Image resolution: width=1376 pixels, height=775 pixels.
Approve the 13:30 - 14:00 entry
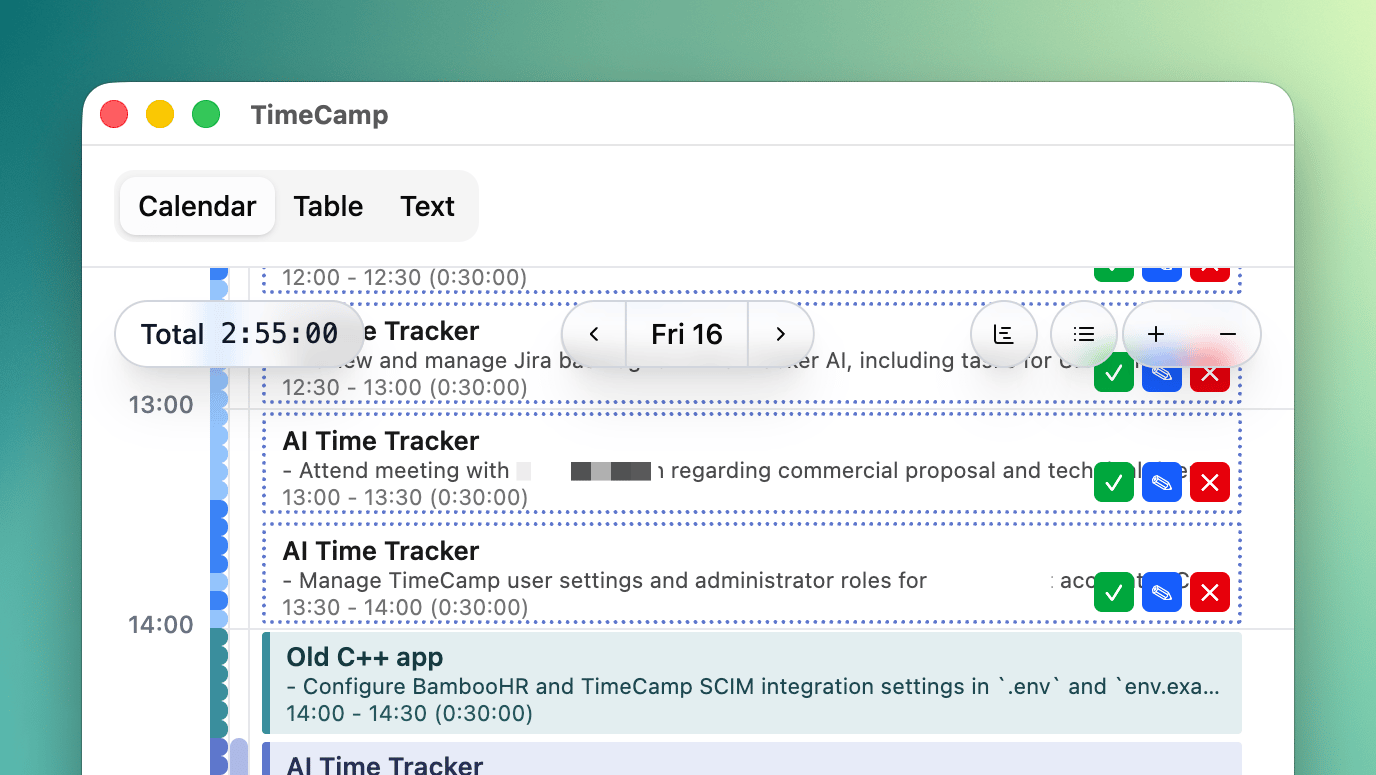(x=1114, y=592)
